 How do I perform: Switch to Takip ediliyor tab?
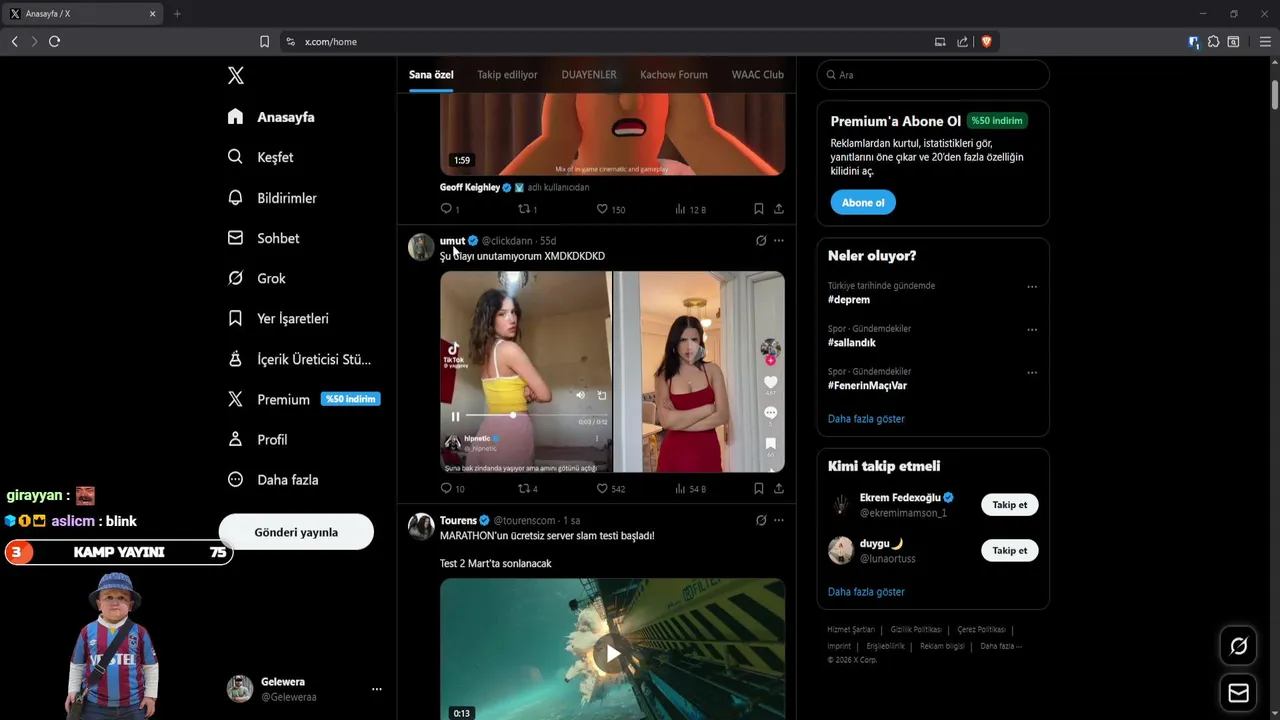click(507, 75)
